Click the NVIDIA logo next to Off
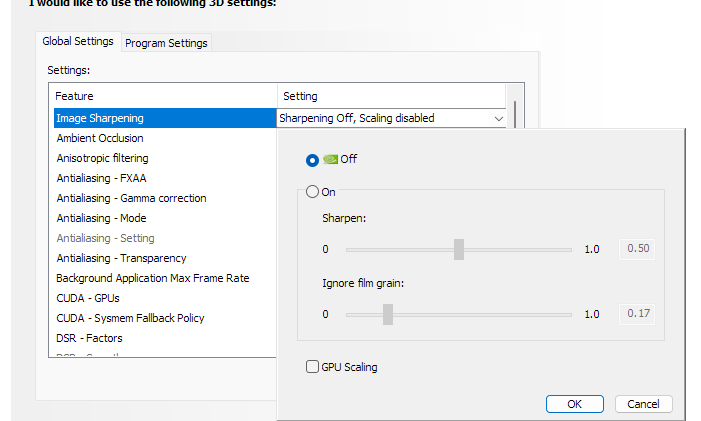The image size is (701, 421). [x=331, y=159]
